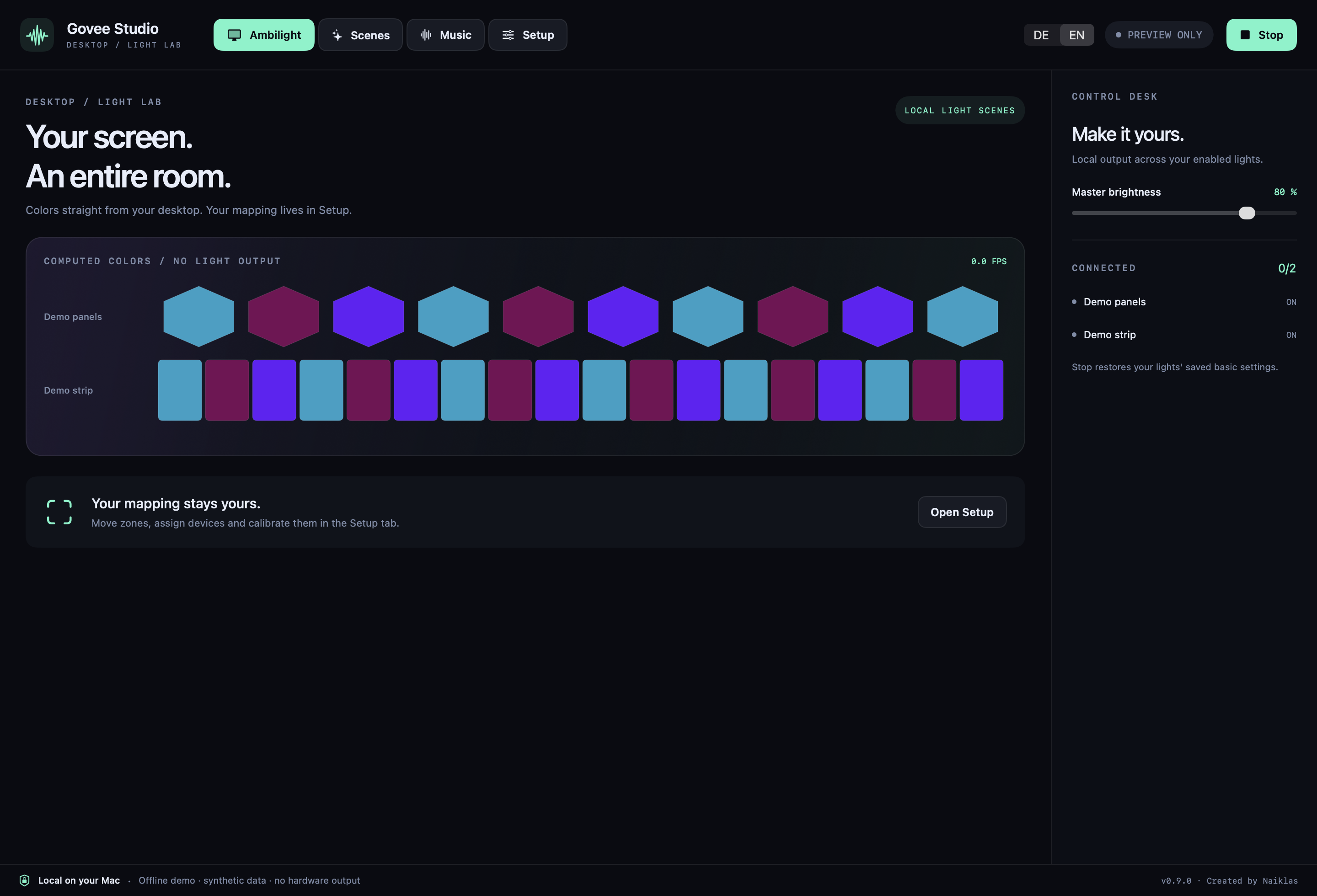Select the Ambilight tab
The width and height of the screenshot is (1317, 896).
point(263,35)
